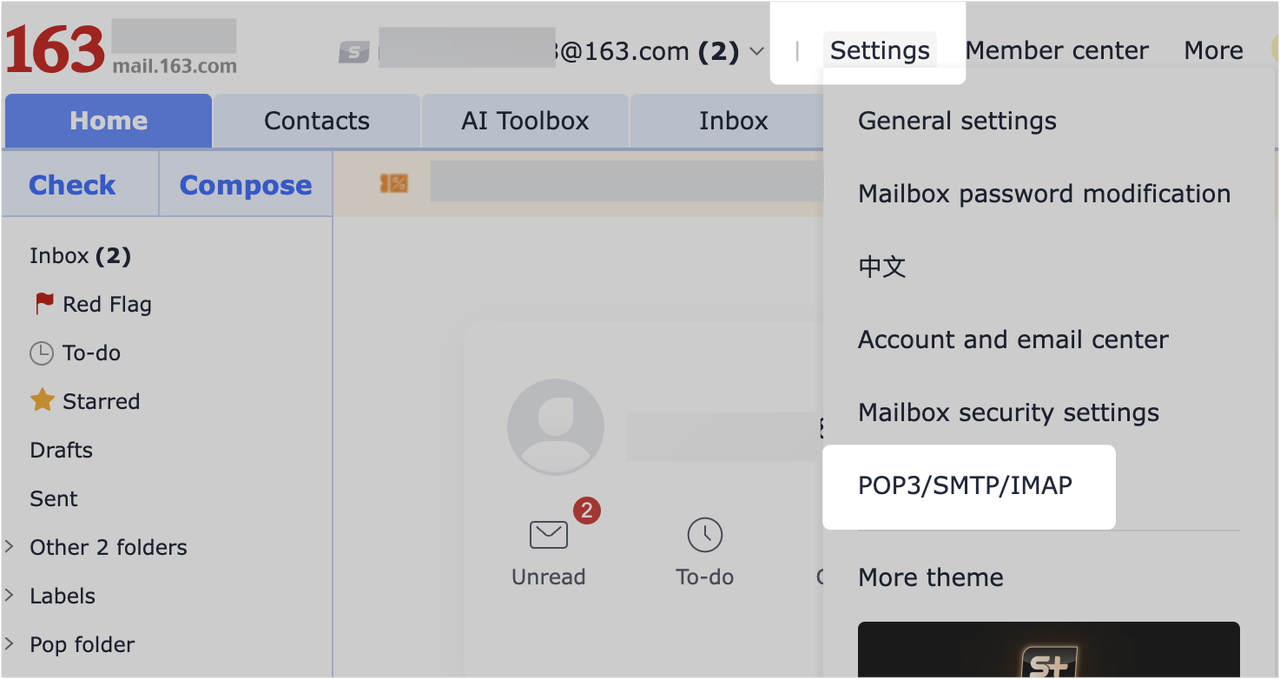Select POP3/SMTP/IMAP option

[965, 486]
